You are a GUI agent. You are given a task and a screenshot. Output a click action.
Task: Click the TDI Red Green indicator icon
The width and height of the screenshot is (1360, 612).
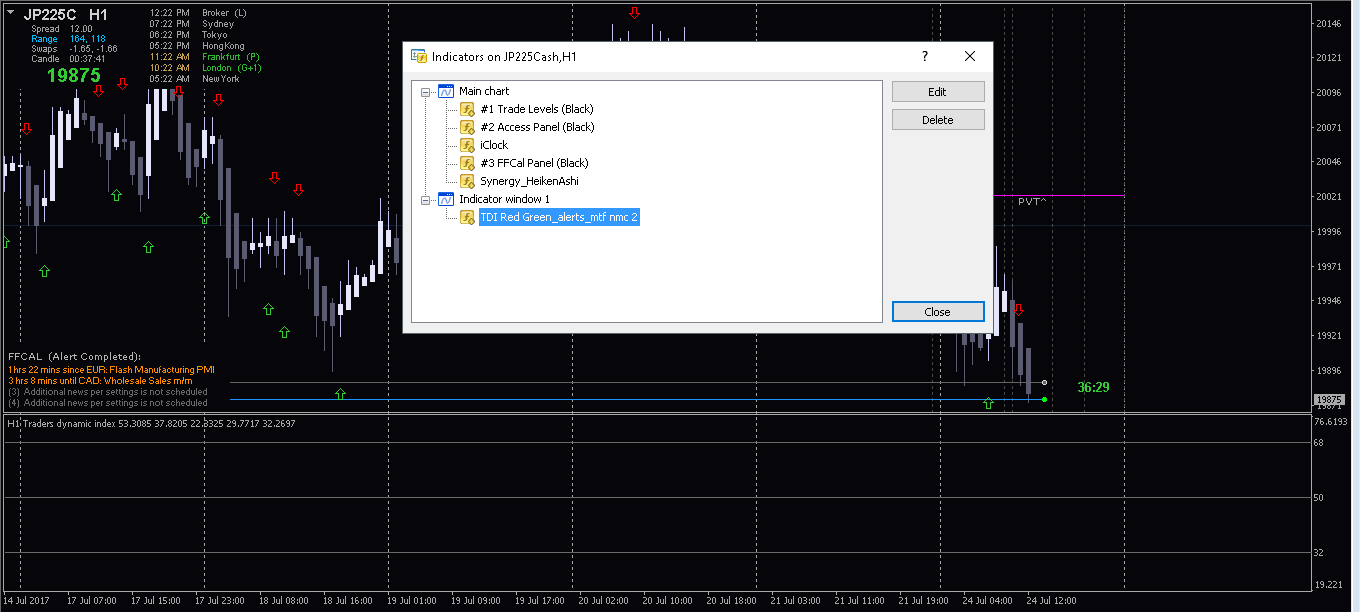coord(467,217)
